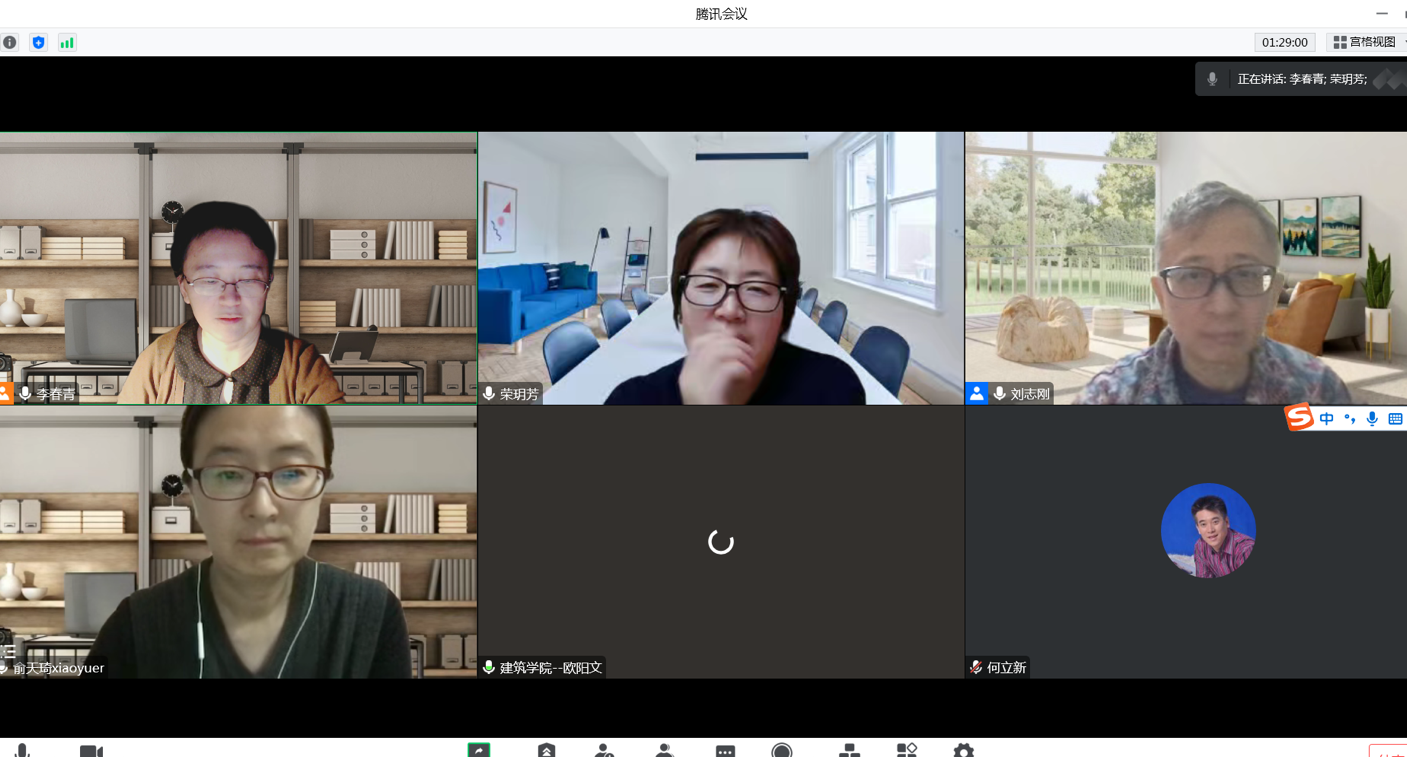
Task: Open the meeting info icon
Action: [x=10, y=42]
